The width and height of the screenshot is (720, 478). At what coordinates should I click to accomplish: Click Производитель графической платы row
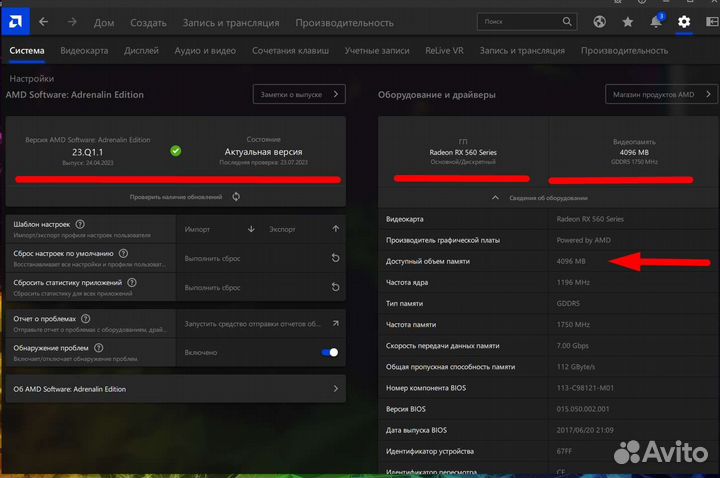[x=549, y=240]
